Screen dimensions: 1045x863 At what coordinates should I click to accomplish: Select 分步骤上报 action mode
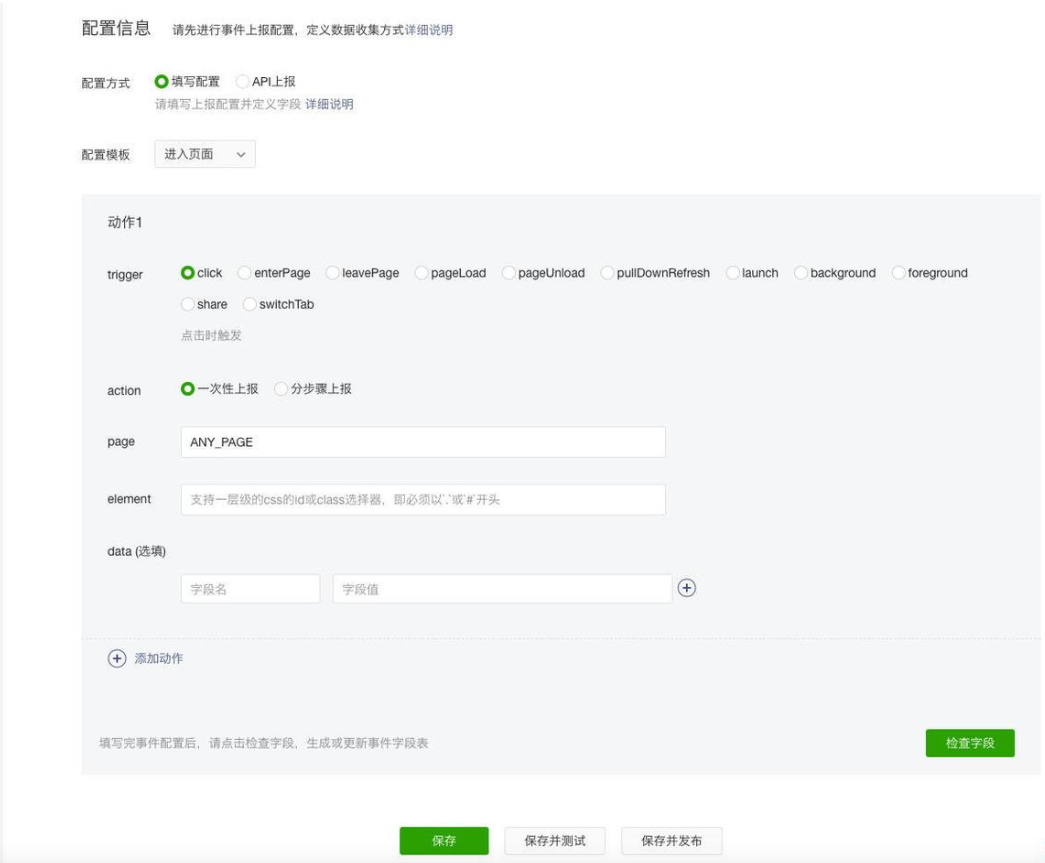tap(281, 389)
